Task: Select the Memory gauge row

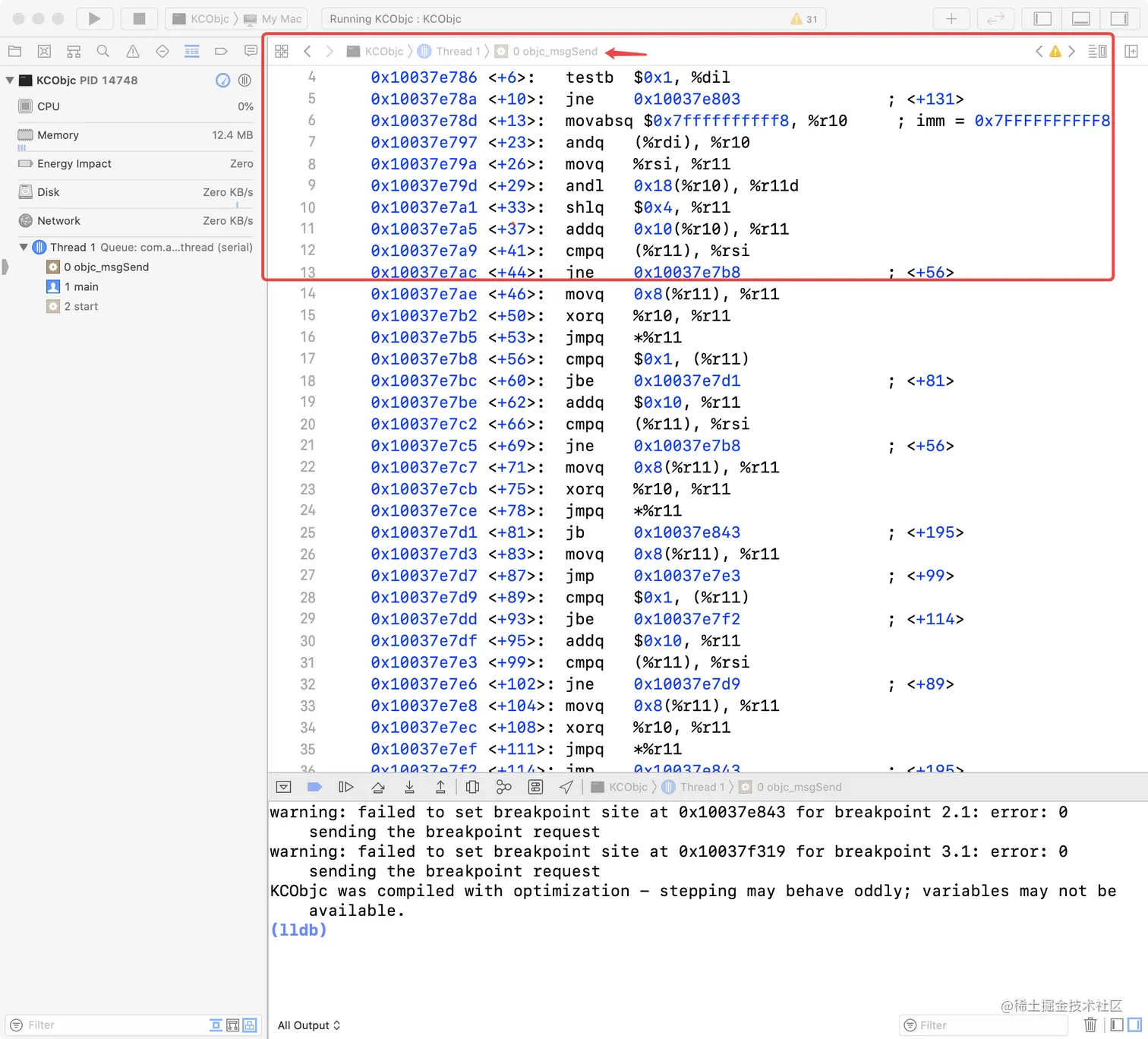Action: point(134,136)
